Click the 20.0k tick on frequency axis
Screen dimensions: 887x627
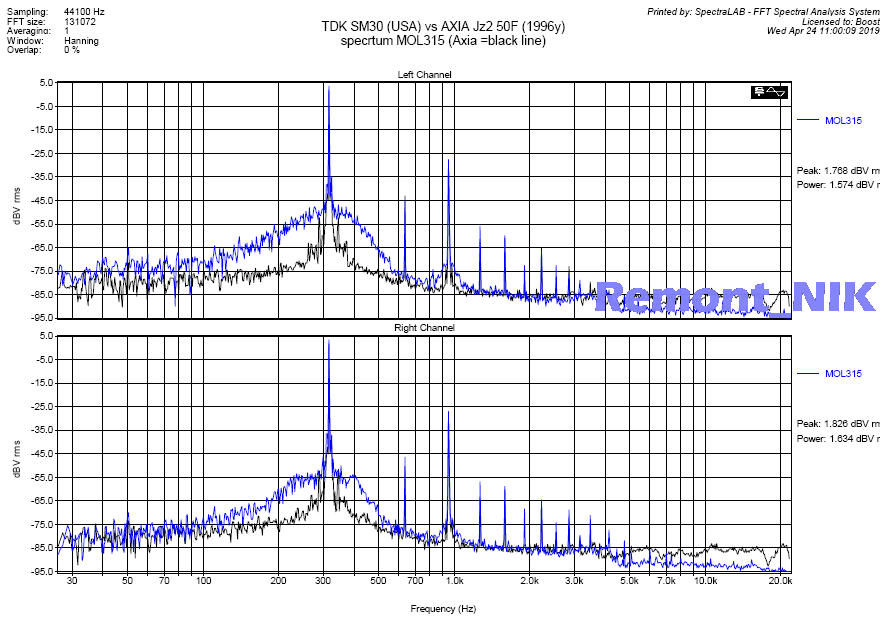pos(780,581)
